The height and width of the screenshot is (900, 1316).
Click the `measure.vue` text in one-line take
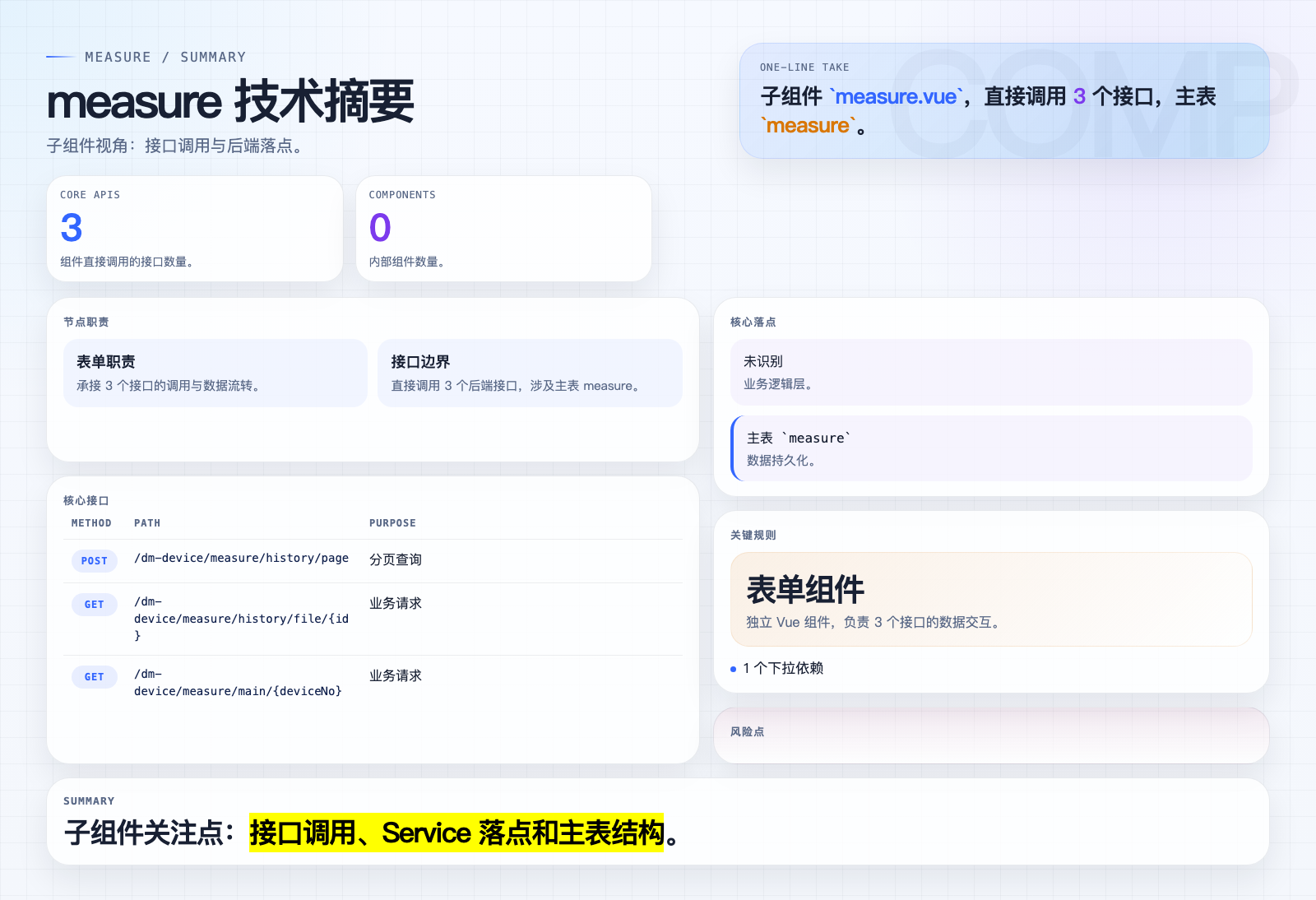(x=896, y=96)
